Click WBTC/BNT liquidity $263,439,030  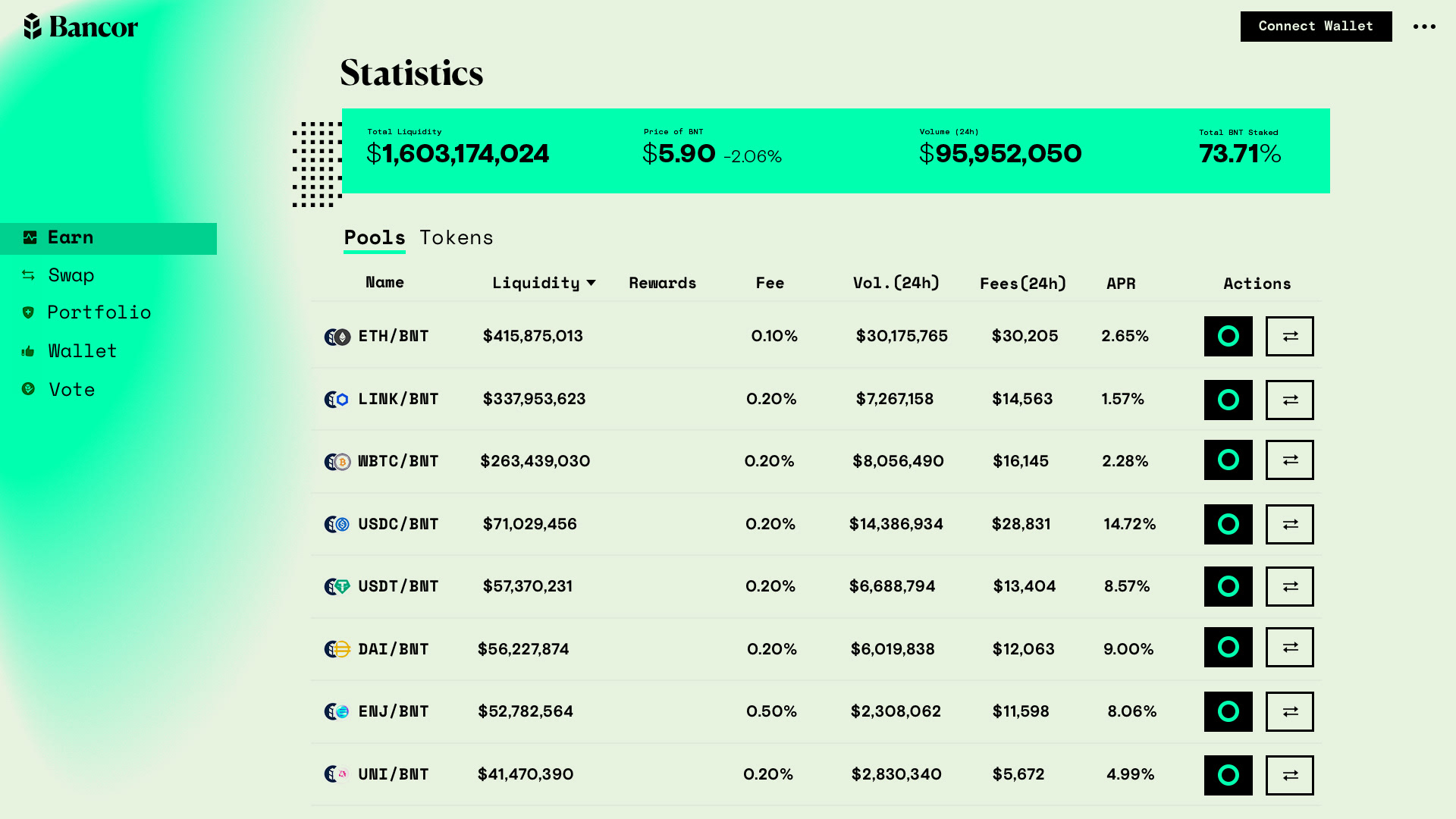click(535, 461)
